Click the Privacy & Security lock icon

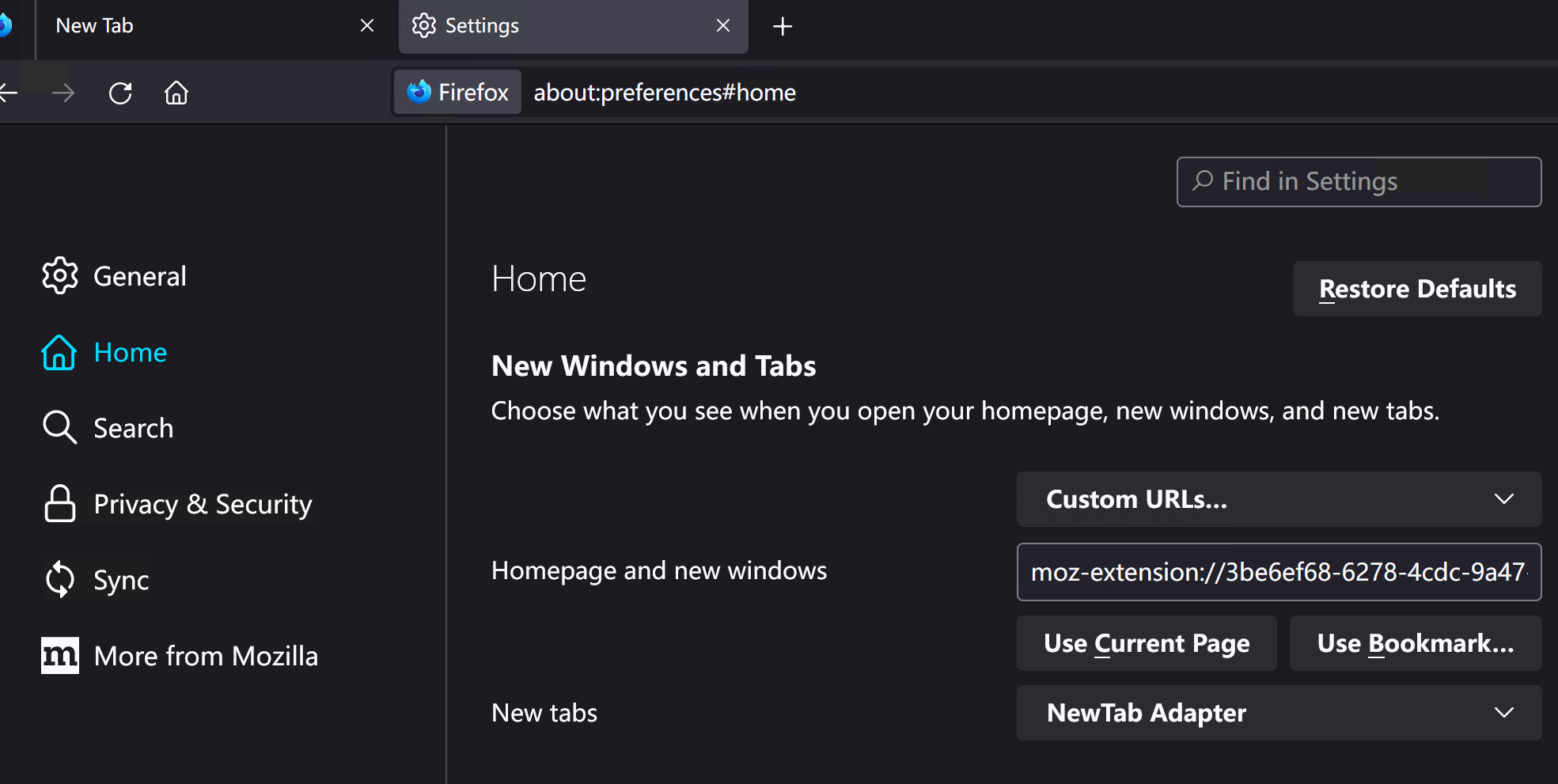(60, 504)
